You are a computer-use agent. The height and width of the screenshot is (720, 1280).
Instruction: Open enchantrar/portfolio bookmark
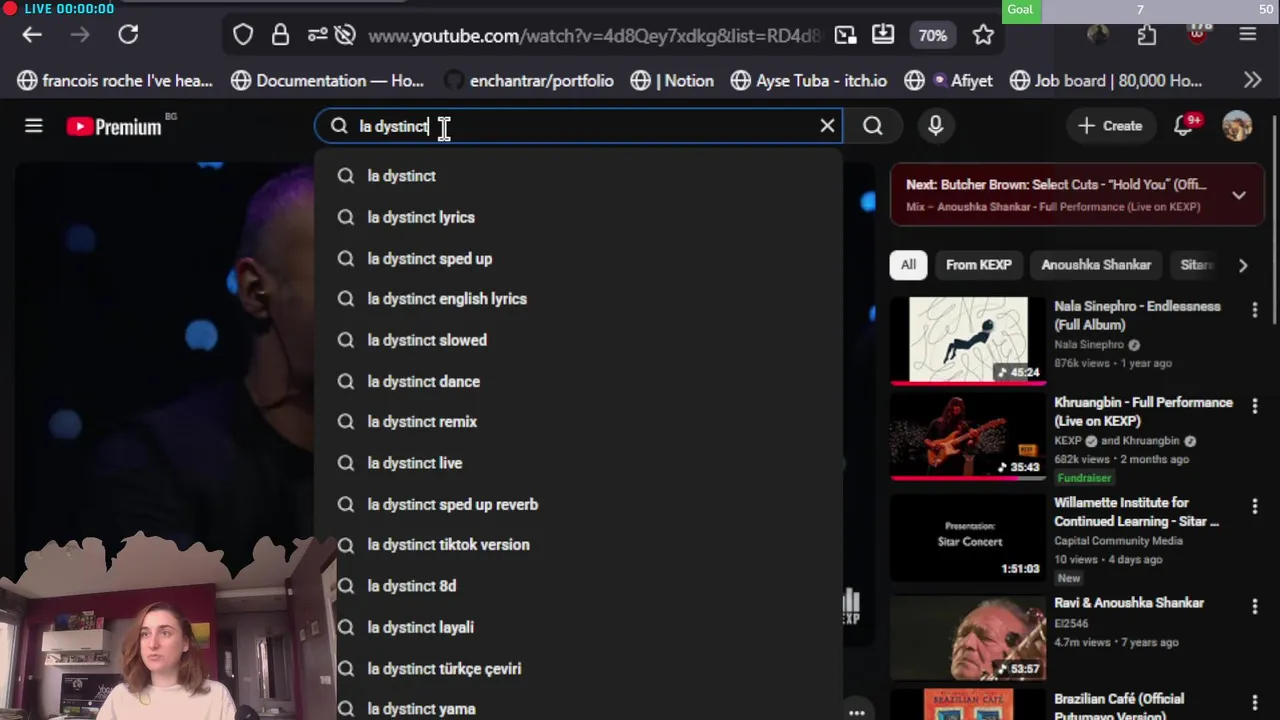528,81
